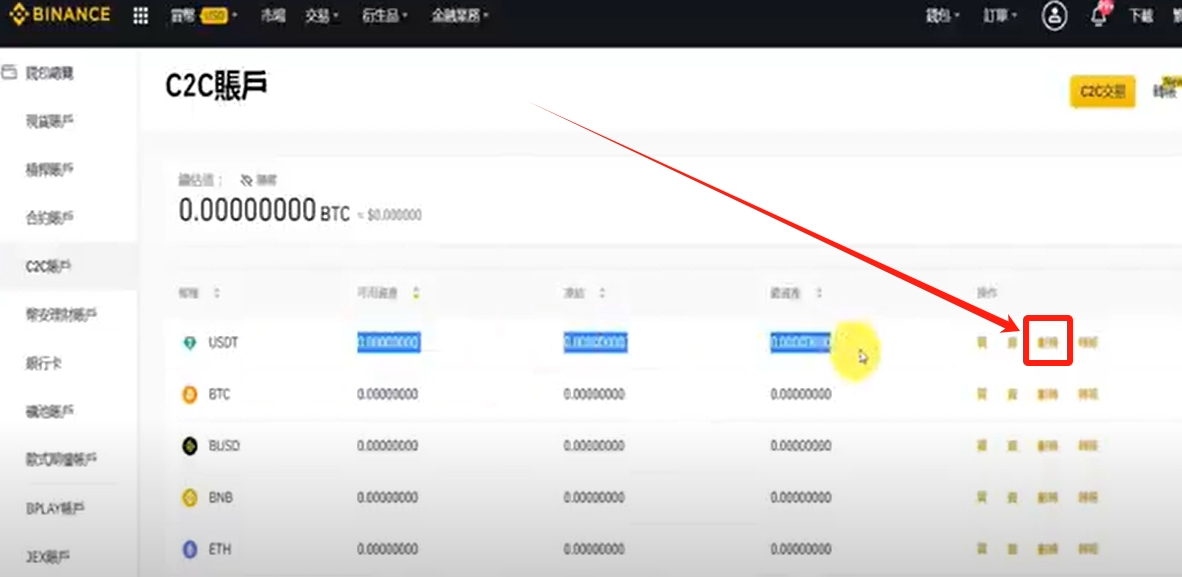1182x577 pixels.
Task: Click Buy (買) in the USDT row
Action: tap(981, 342)
